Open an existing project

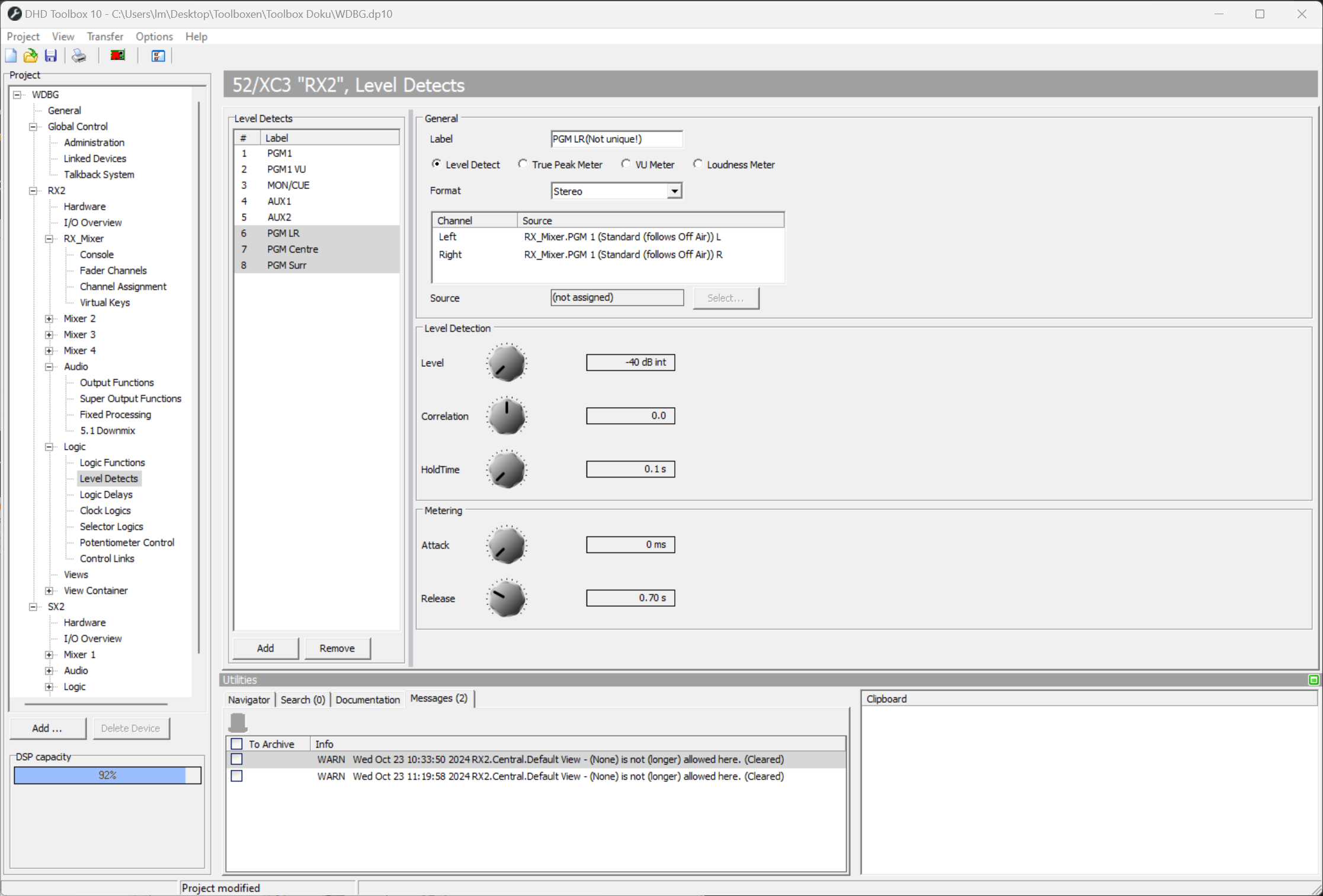[30, 55]
